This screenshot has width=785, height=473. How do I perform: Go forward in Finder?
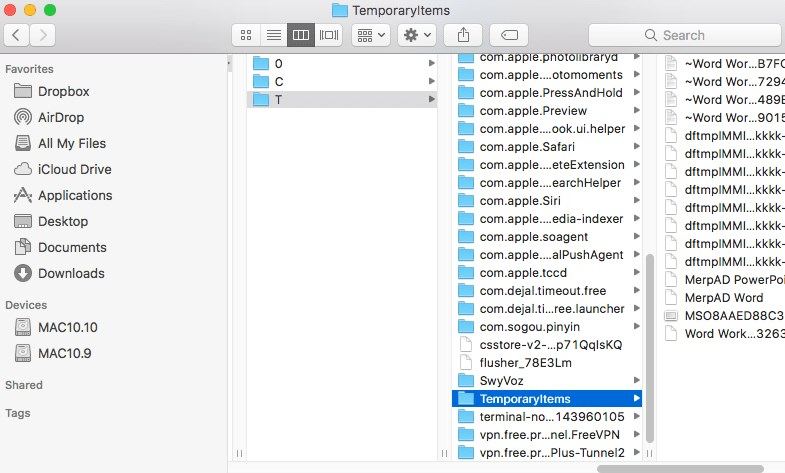point(43,35)
